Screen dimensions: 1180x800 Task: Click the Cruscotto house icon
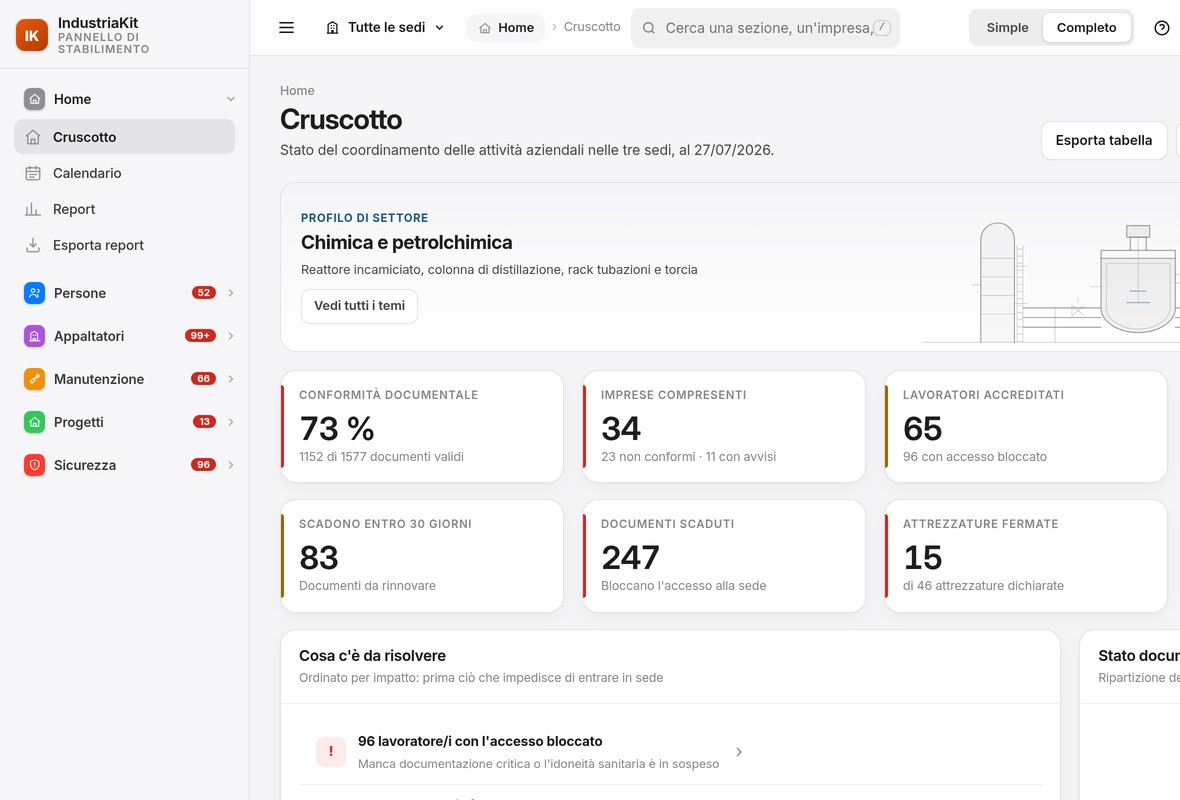[x=33, y=137]
